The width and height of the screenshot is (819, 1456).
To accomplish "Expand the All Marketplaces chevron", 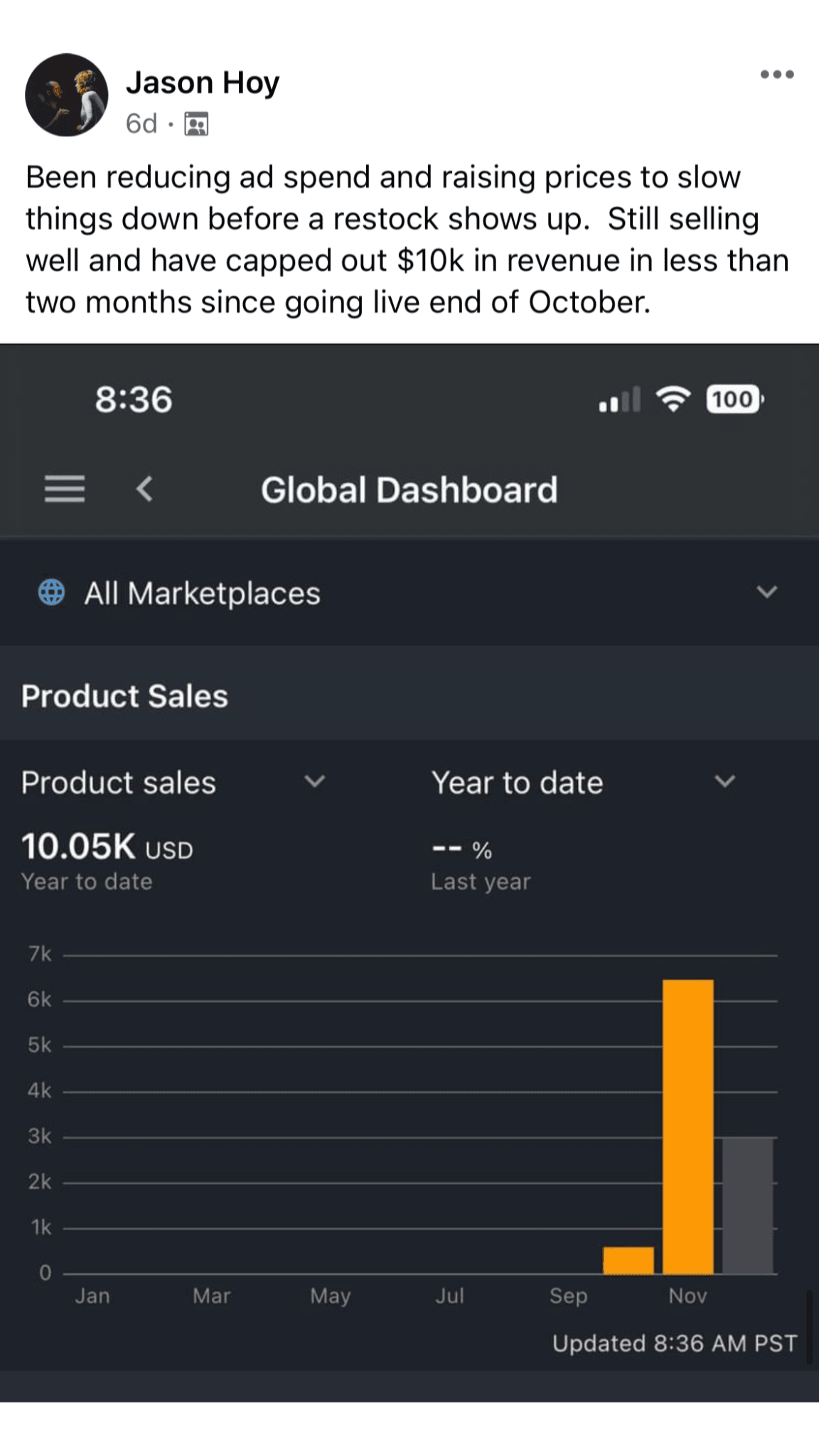I will (x=766, y=592).
